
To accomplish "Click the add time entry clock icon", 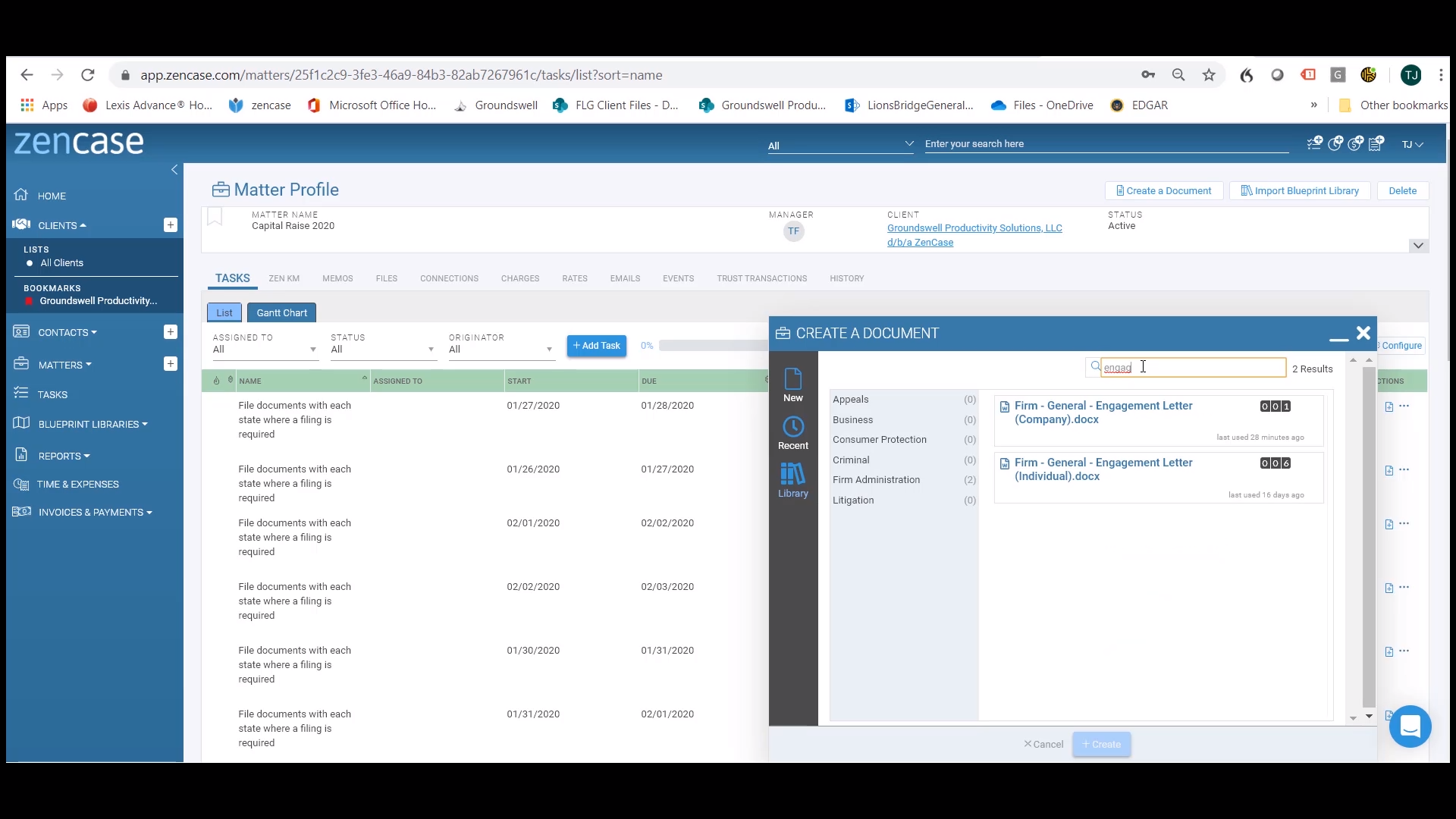I will pyautogui.click(x=1335, y=143).
